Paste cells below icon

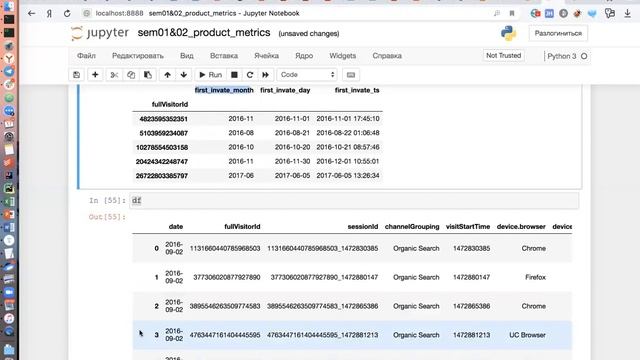(148, 75)
